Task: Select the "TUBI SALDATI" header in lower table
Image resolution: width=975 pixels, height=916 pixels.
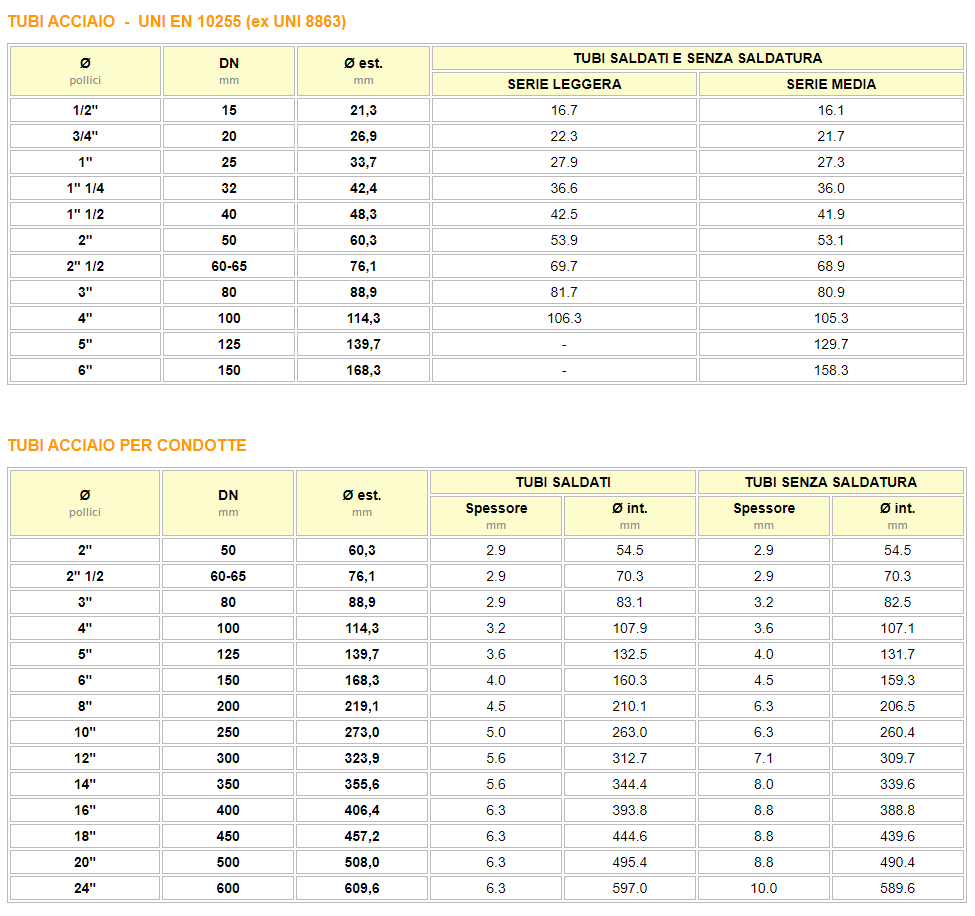Action: [563, 482]
